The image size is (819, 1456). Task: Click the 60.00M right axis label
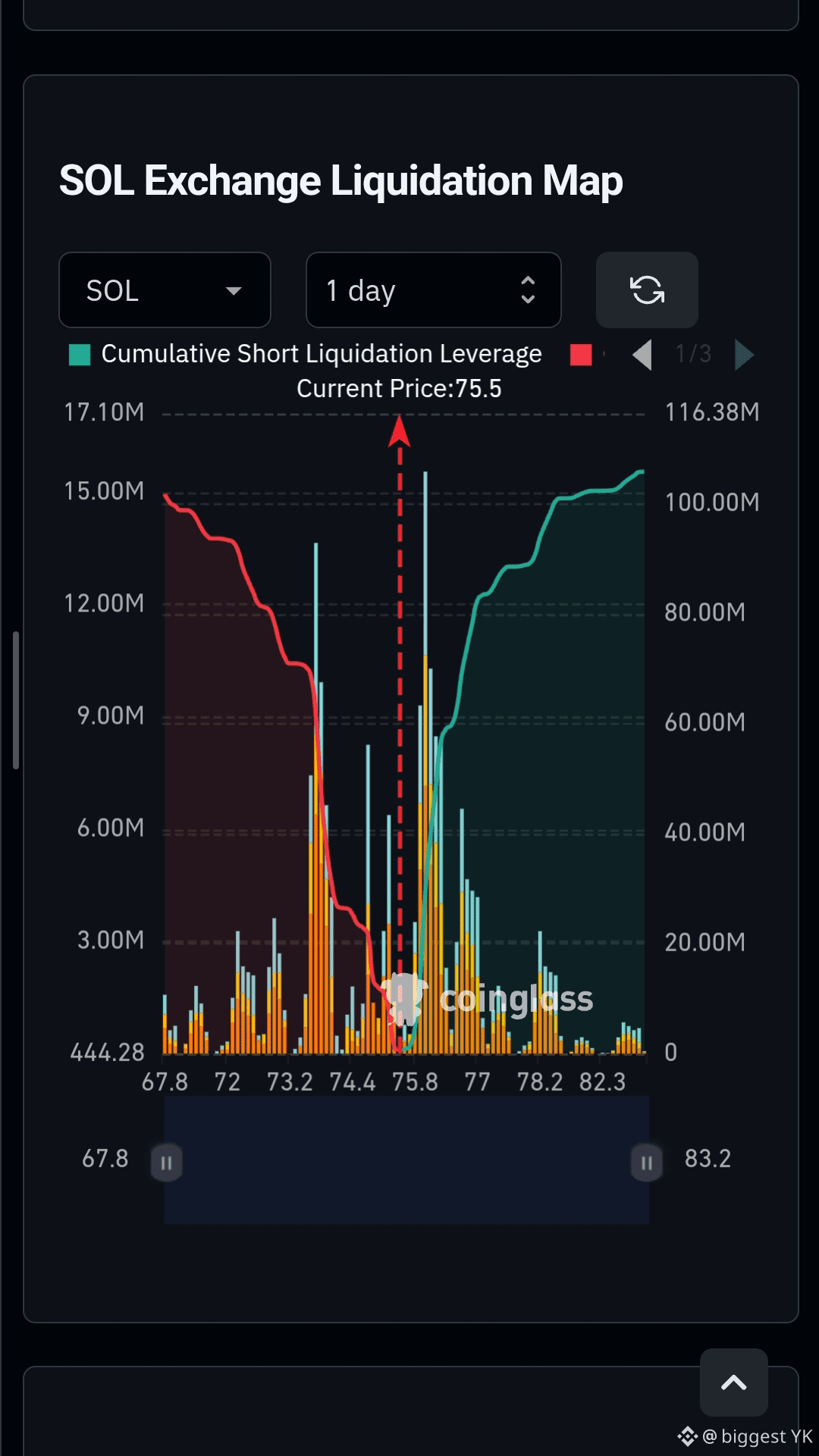click(x=705, y=722)
